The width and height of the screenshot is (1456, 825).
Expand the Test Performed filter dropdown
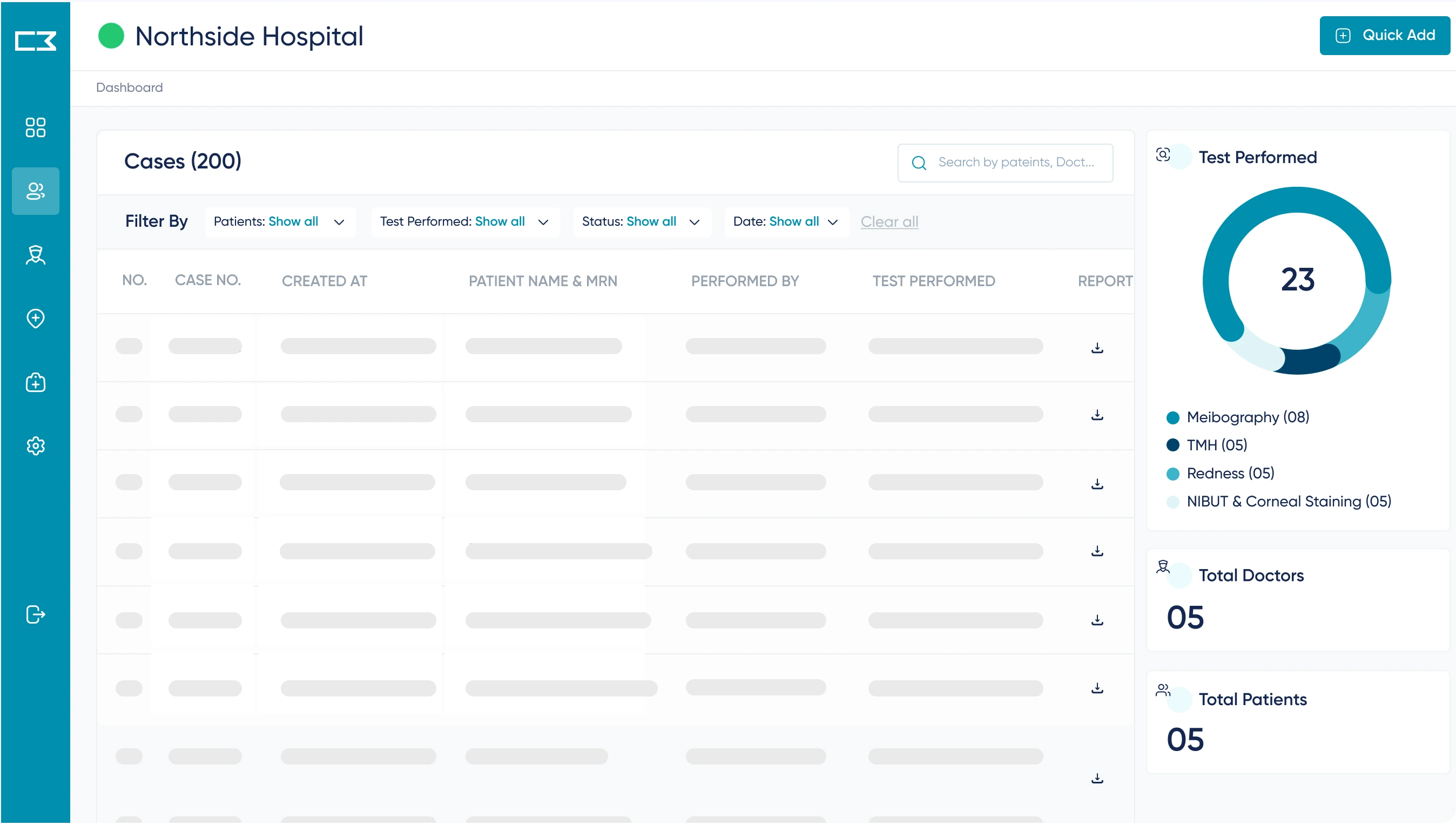click(466, 221)
